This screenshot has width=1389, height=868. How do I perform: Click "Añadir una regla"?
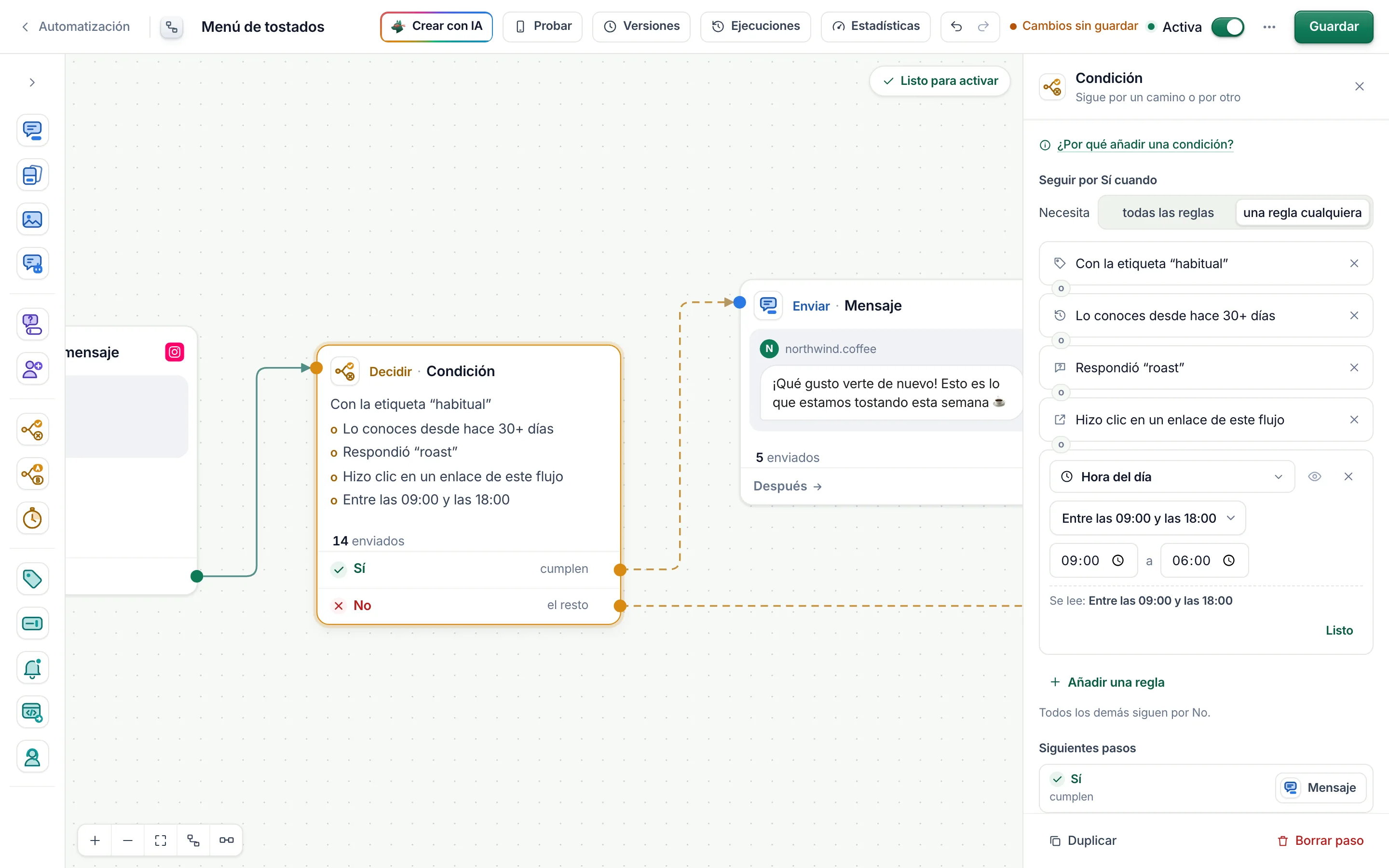1107,682
